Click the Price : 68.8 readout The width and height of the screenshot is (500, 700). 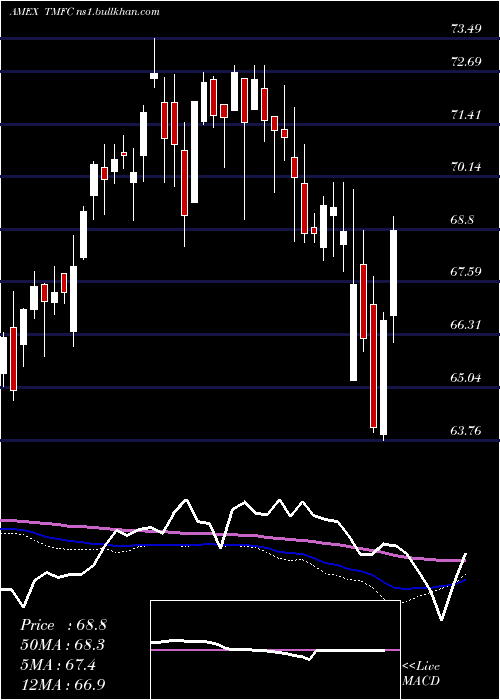(63, 625)
